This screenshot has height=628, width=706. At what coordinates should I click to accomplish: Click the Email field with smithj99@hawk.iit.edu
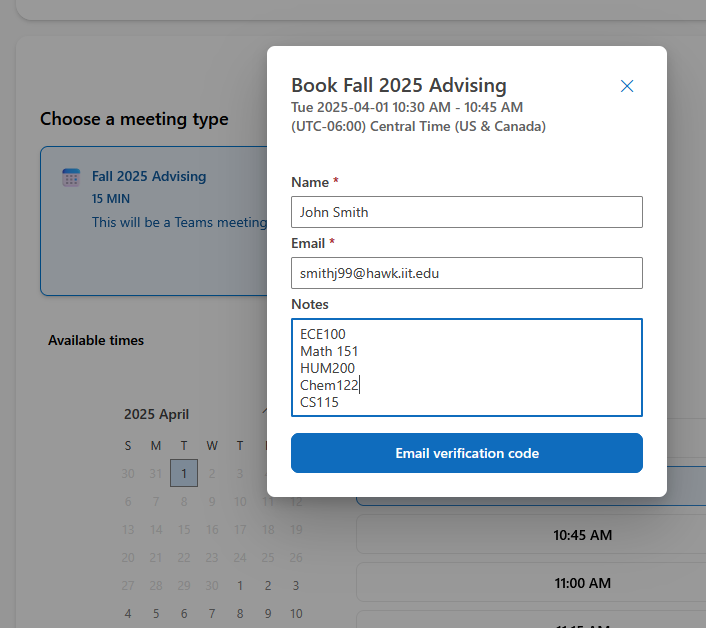tap(466, 273)
